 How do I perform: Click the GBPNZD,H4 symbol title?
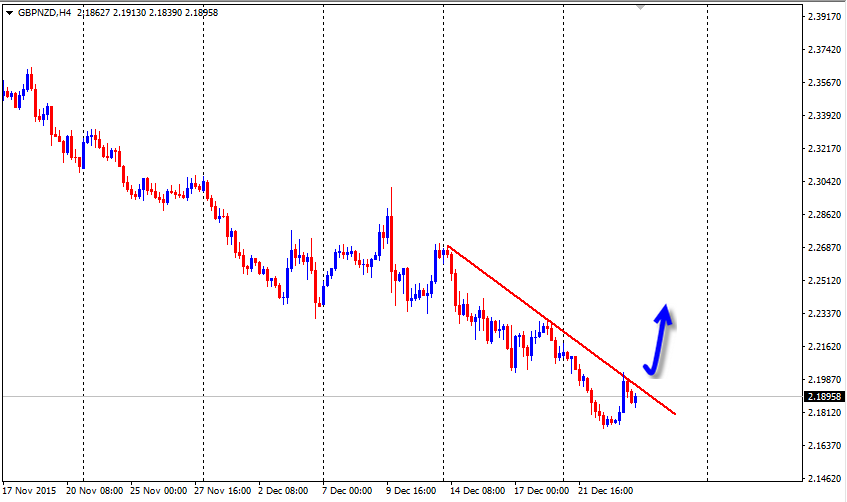[x=45, y=13]
